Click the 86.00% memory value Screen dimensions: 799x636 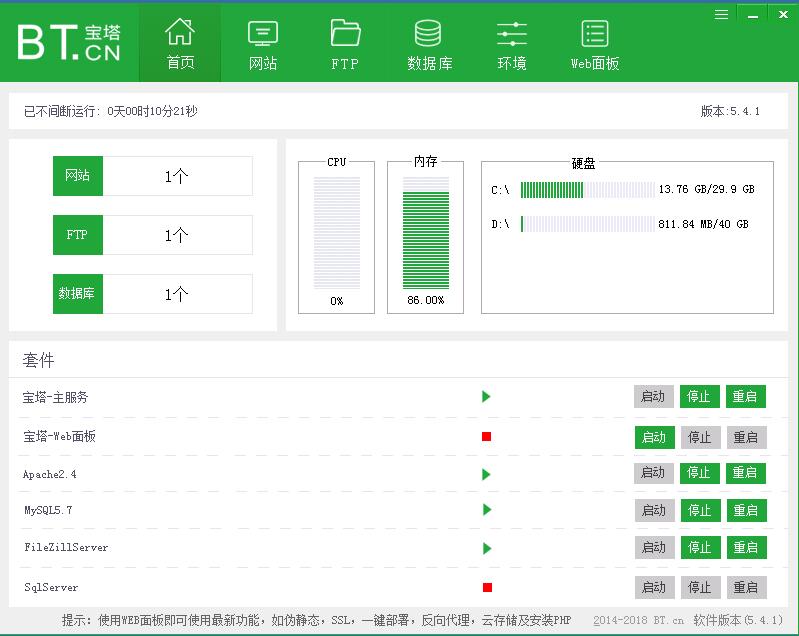coord(426,300)
